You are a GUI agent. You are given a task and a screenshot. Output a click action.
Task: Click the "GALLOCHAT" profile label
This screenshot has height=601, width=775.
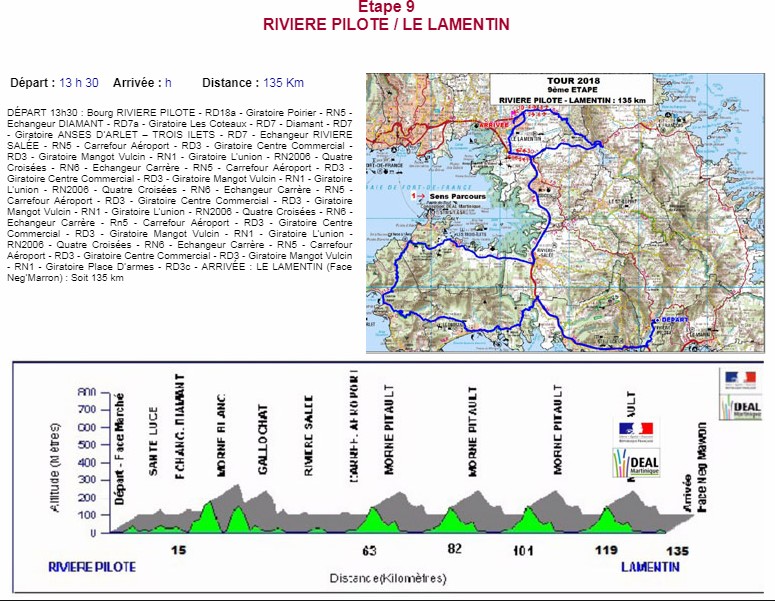[262, 440]
